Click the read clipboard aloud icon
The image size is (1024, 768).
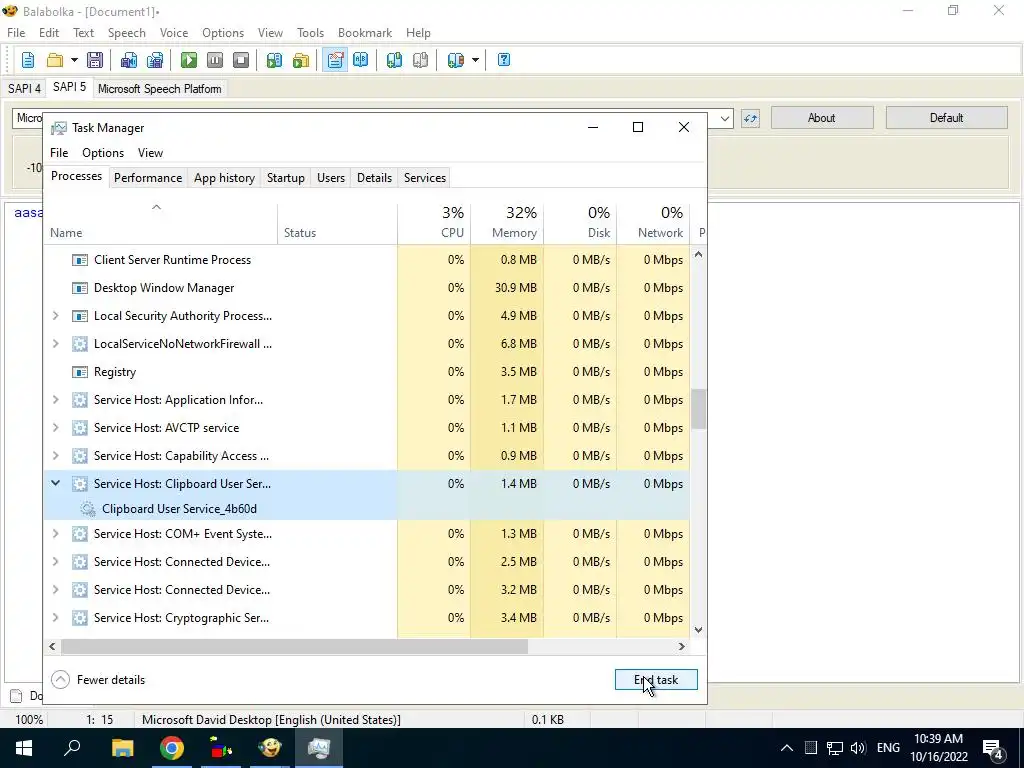click(274, 60)
